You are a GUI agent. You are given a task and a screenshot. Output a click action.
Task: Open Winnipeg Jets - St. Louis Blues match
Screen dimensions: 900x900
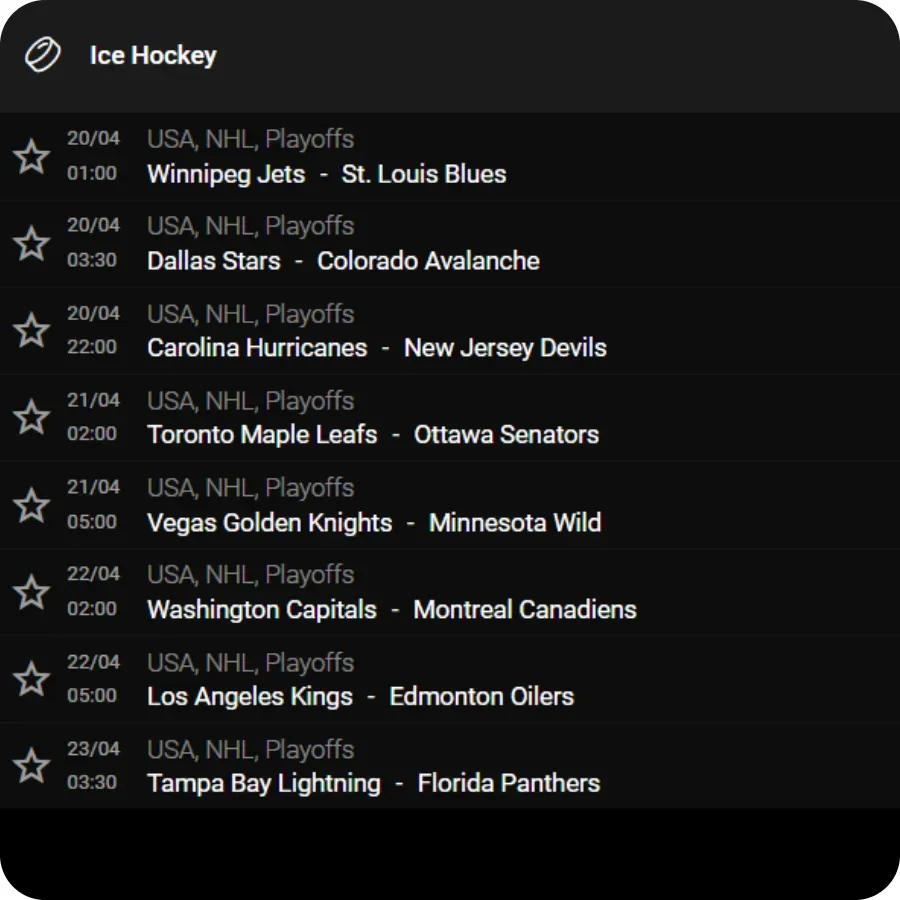pyautogui.click(x=450, y=157)
